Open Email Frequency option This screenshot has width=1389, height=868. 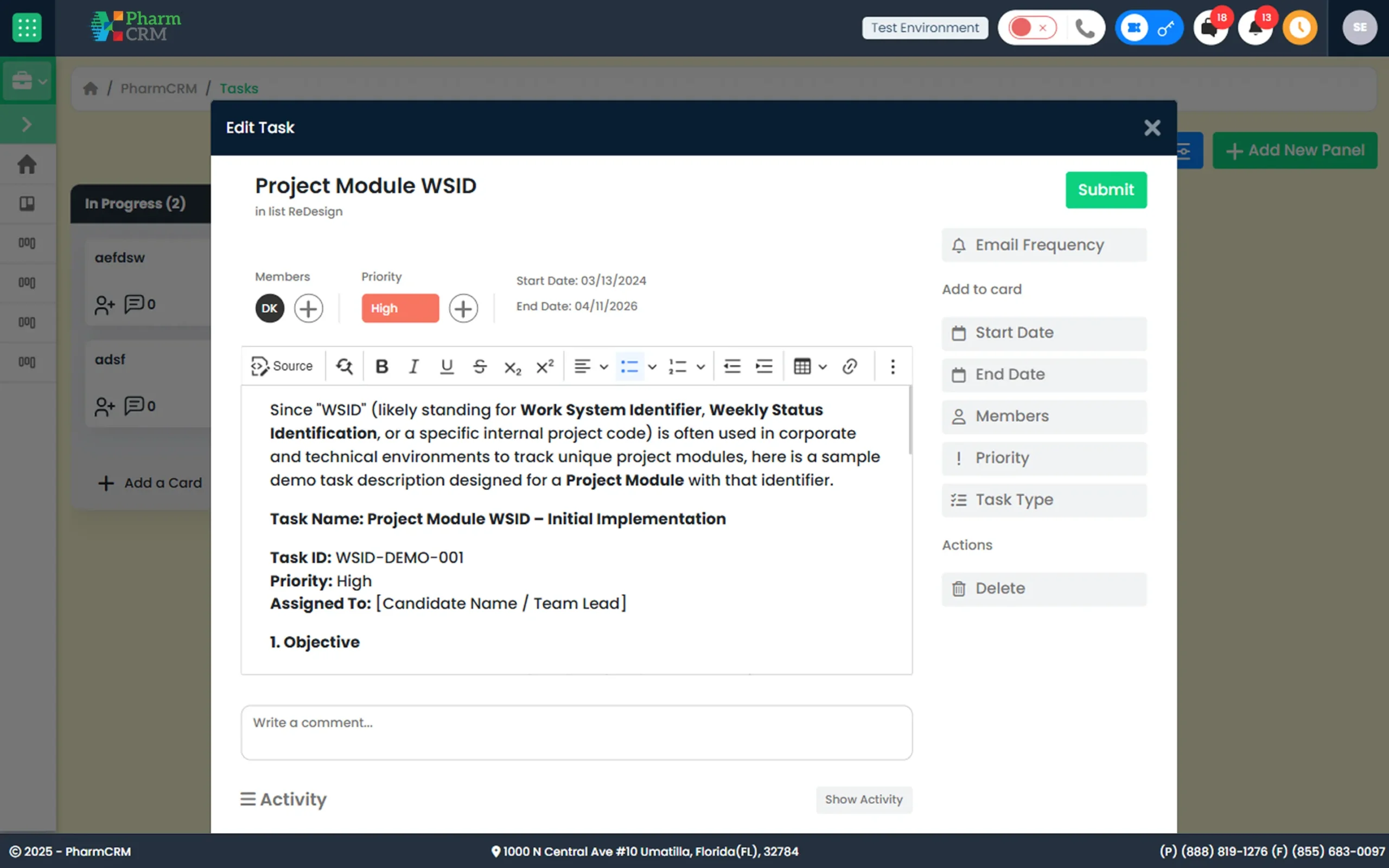[x=1044, y=245]
